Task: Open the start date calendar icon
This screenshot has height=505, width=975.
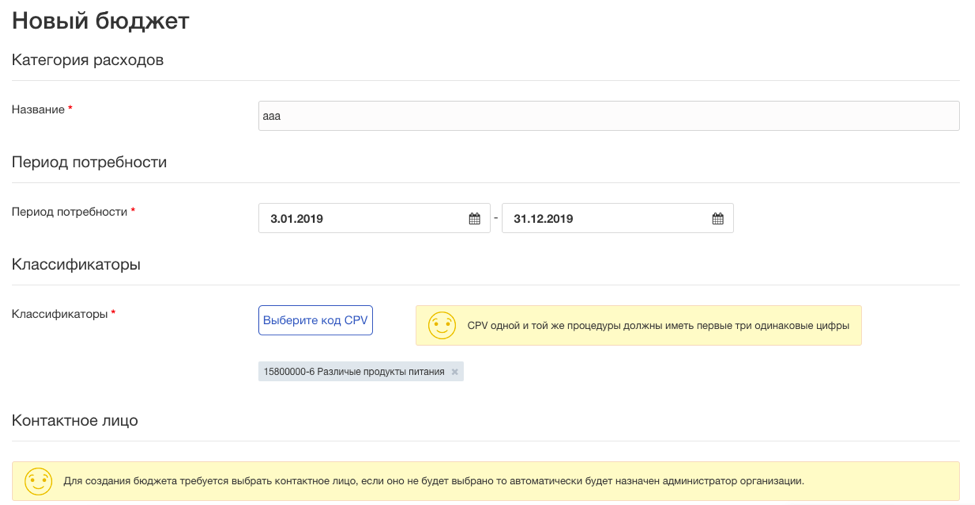Action: [474, 218]
